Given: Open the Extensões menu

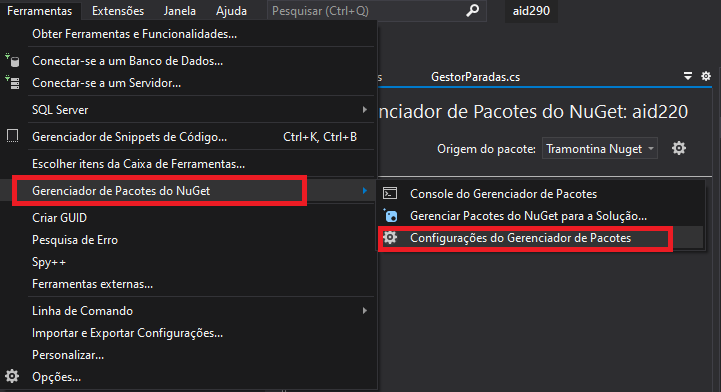Looking at the screenshot, I should (x=118, y=11).
